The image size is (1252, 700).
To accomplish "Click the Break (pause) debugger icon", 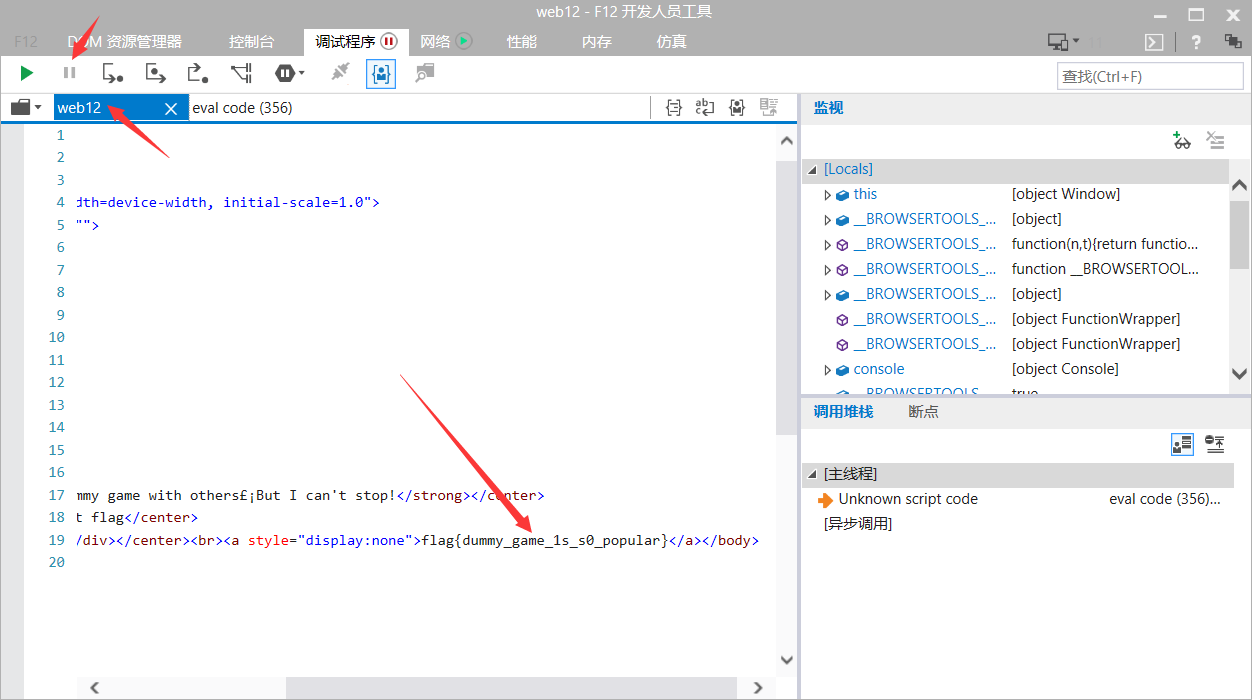I will coord(69,73).
